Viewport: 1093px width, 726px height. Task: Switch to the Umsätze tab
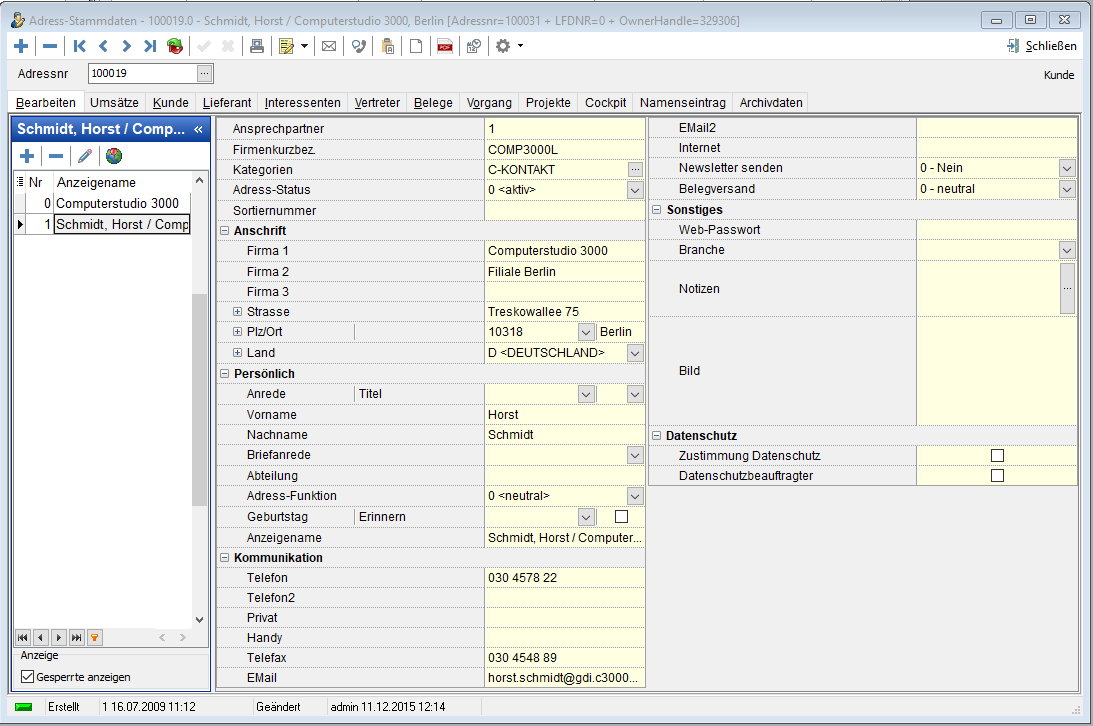click(114, 103)
